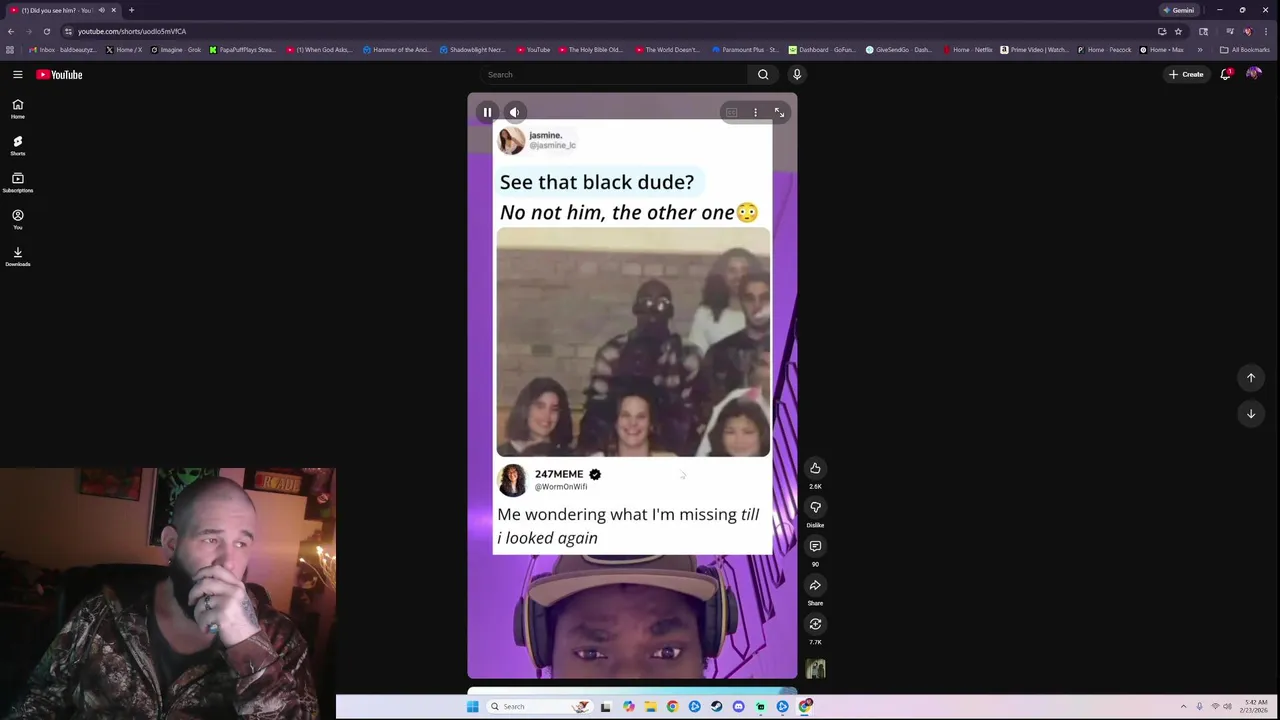Open Discord from the taskbar

click(x=738, y=707)
